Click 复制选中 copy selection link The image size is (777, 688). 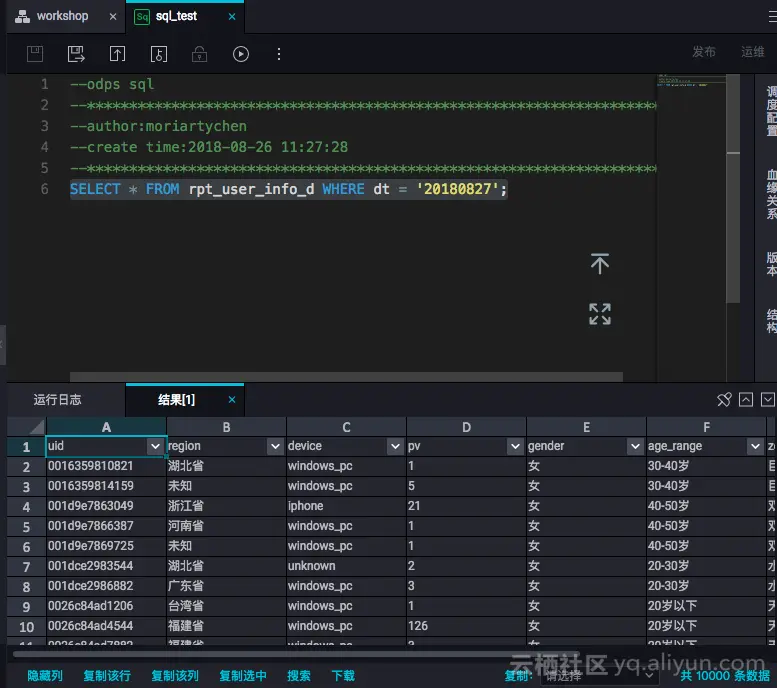click(x=243, y=676)
